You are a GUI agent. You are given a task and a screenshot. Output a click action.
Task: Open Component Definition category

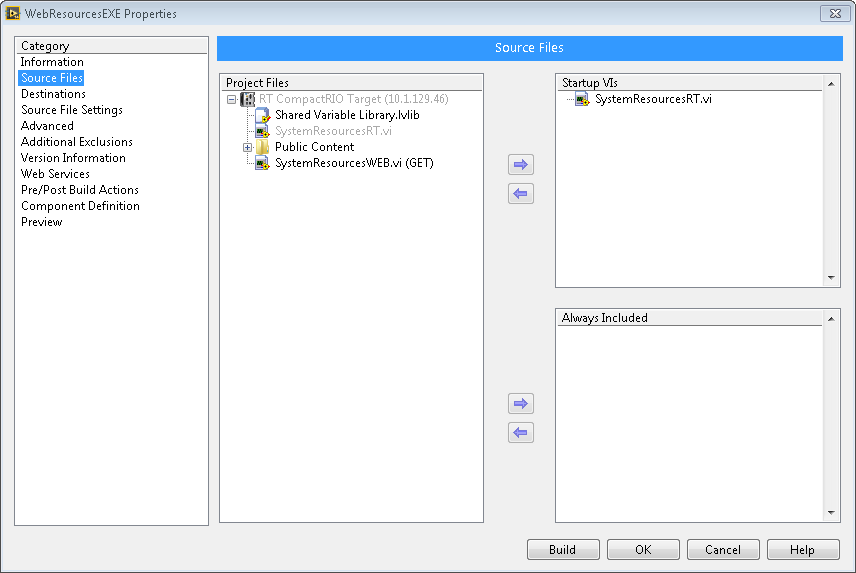pyautogui.click(x=81, y=206)
